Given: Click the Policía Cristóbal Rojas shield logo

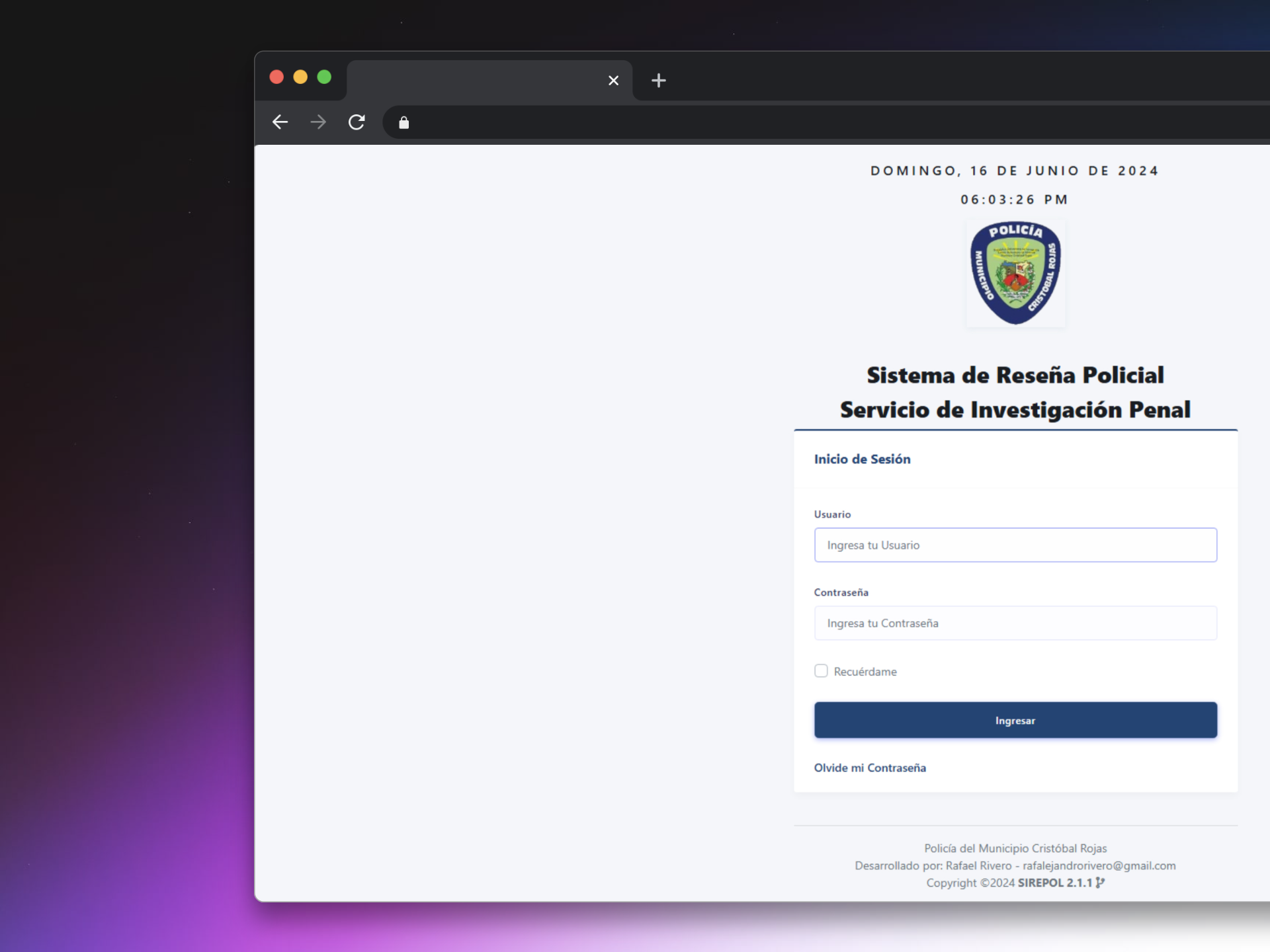Looking at the screenshot, I should point(1016,273).
